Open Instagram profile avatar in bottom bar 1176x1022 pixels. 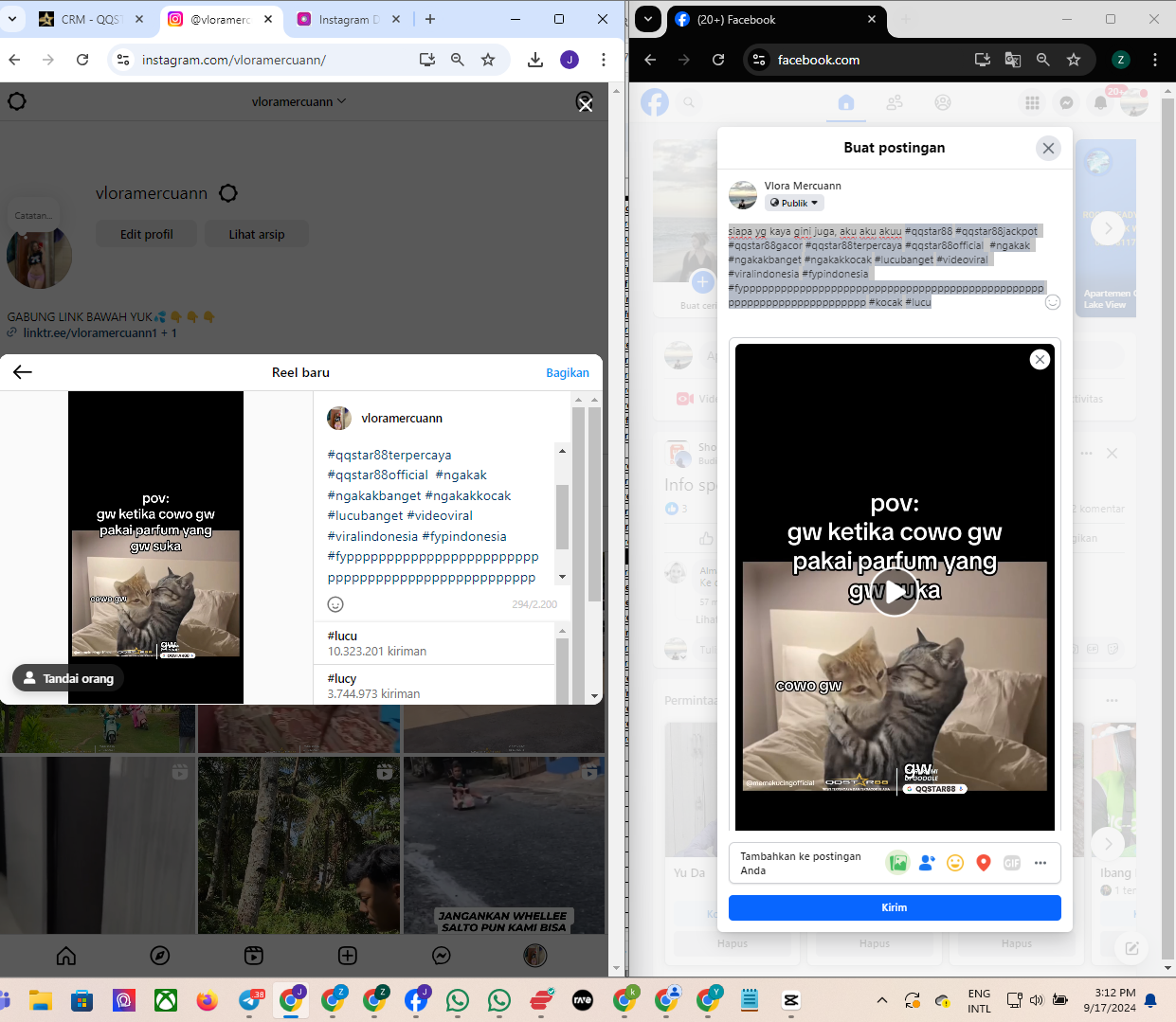[535, 956]
